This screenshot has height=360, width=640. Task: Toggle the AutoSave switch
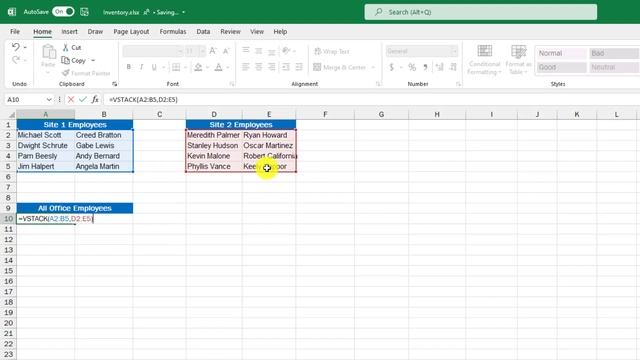pyautogui.click(x=63, y=12)
